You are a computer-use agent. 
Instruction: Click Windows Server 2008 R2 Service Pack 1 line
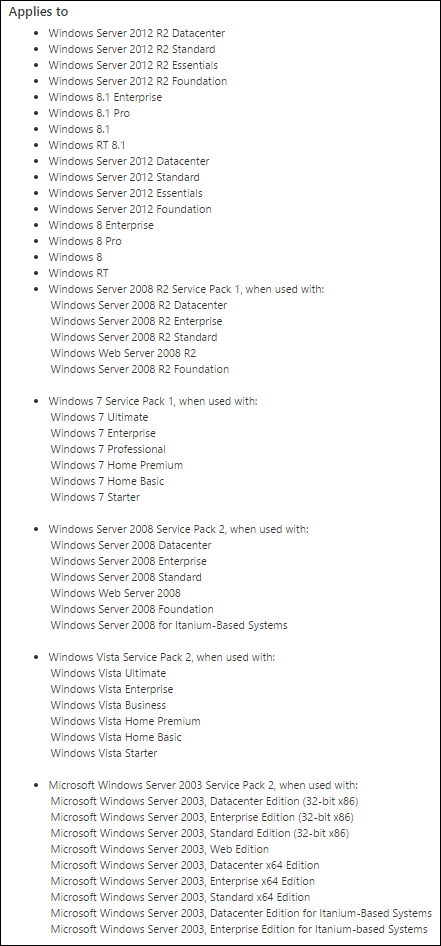(x=186, y=289)
